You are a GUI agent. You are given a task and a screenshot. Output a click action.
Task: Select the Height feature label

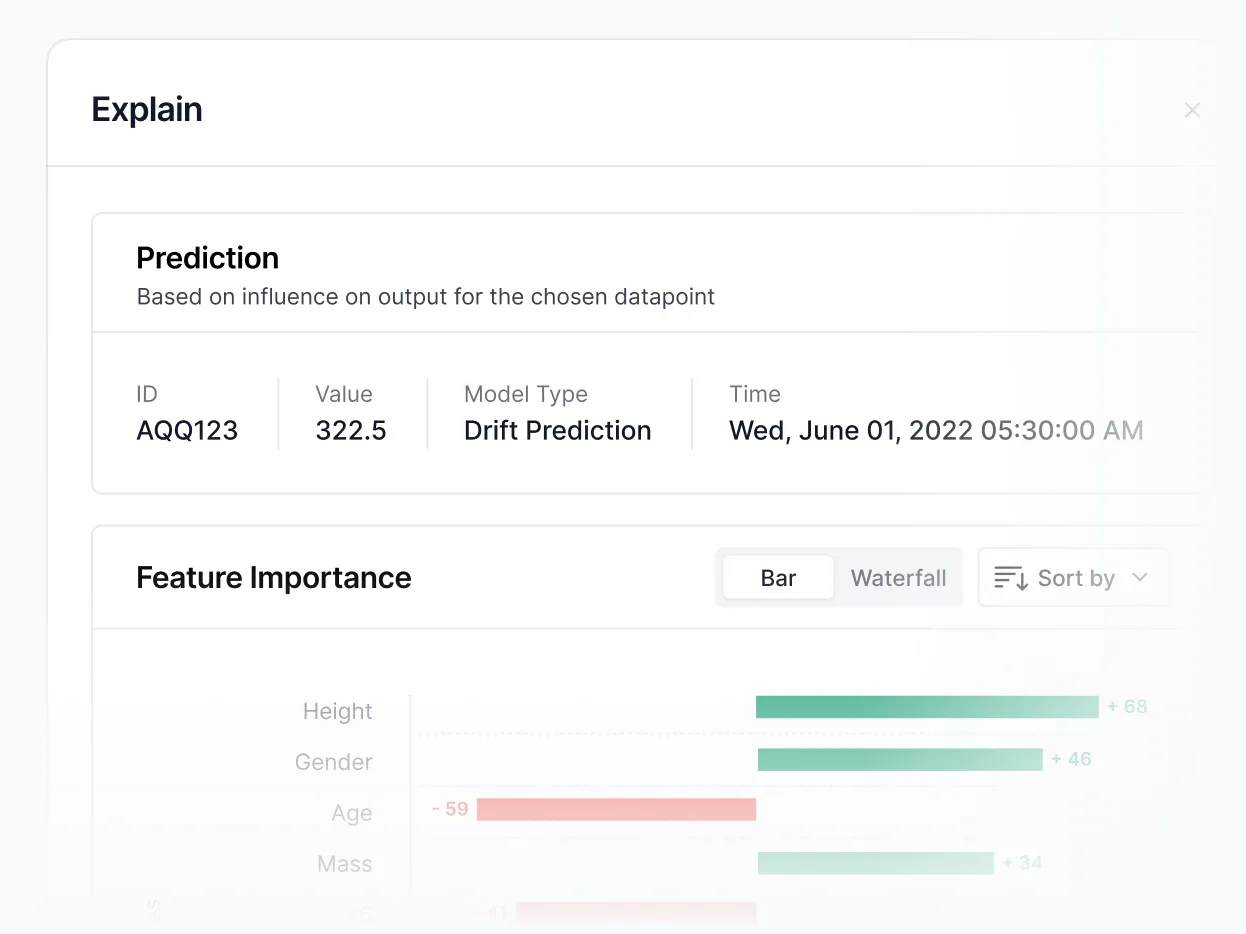[337, 711]
